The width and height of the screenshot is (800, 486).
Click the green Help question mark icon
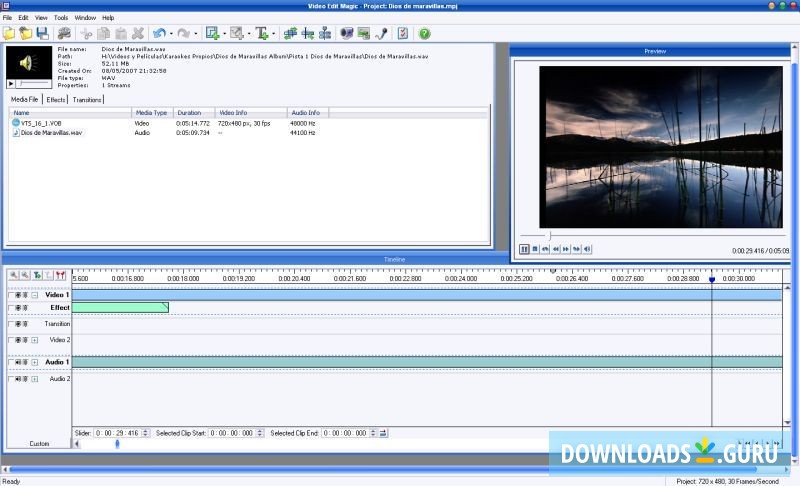pos(425,33)
